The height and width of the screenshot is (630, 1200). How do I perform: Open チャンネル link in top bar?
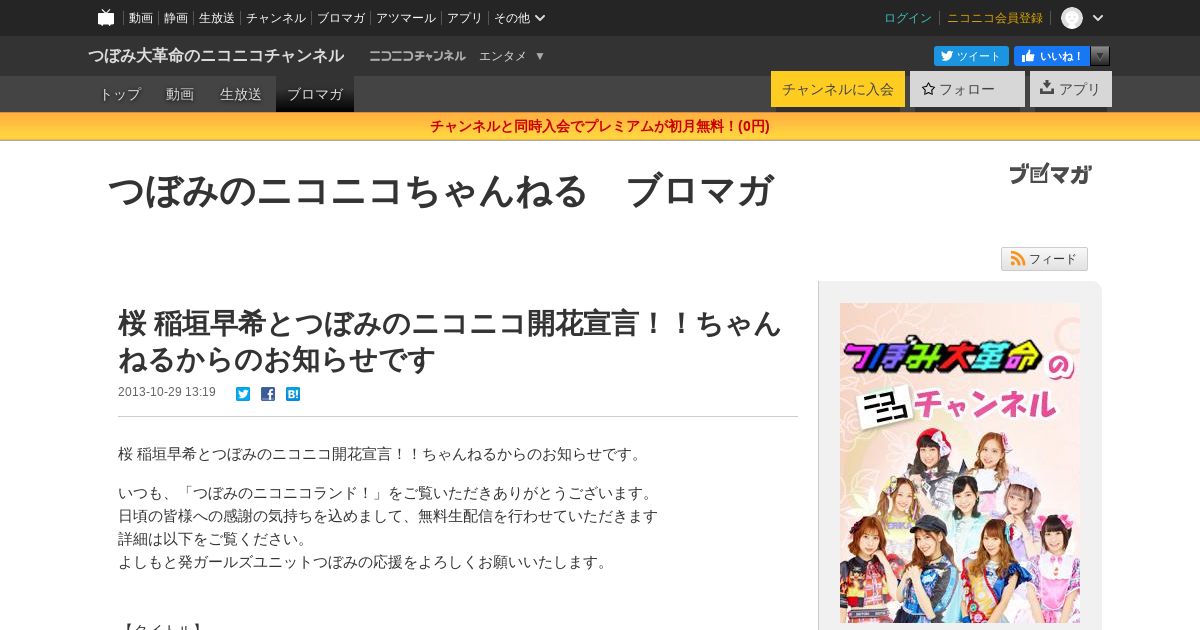276,18
